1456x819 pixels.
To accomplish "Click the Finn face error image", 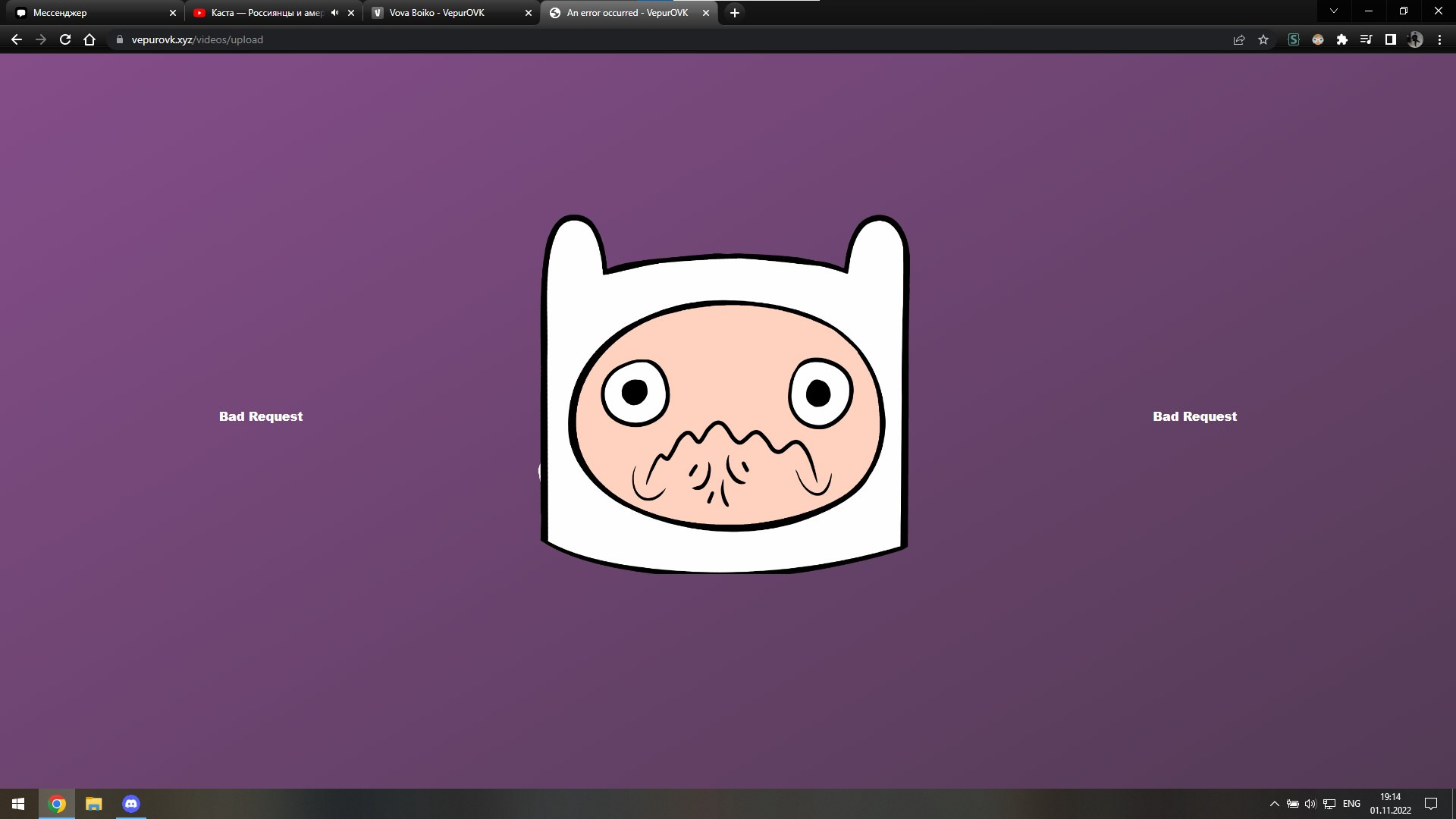I will 724,394.
